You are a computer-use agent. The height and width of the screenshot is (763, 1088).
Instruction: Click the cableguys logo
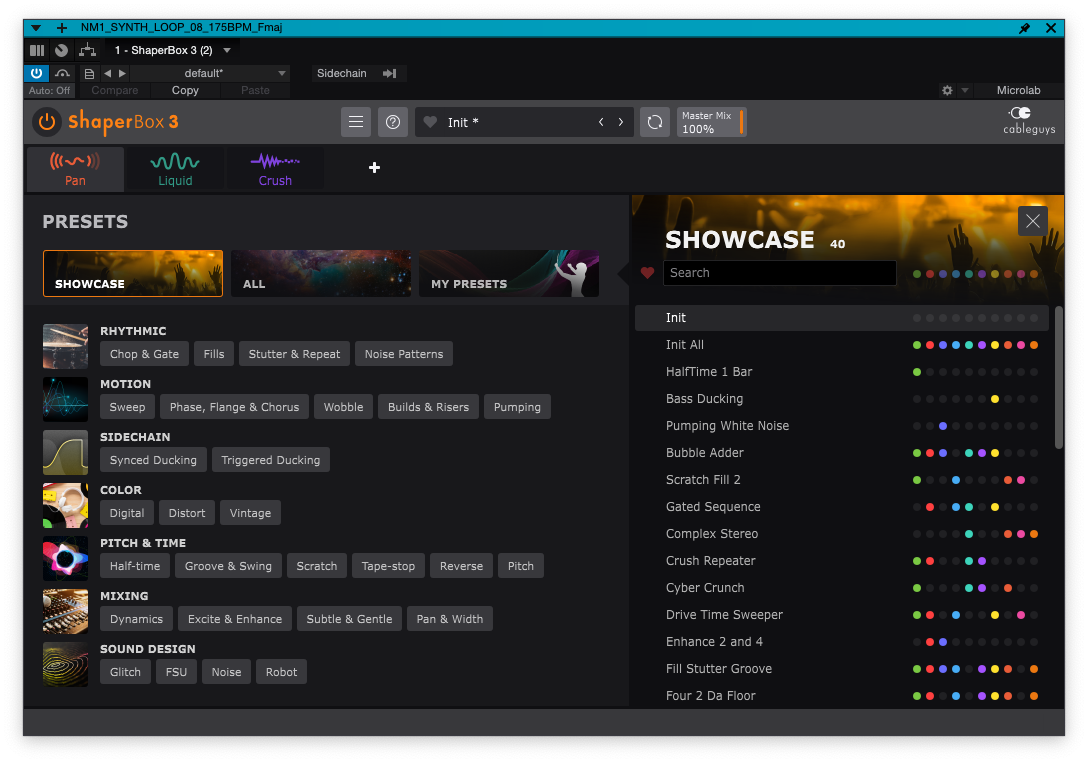1029,121
